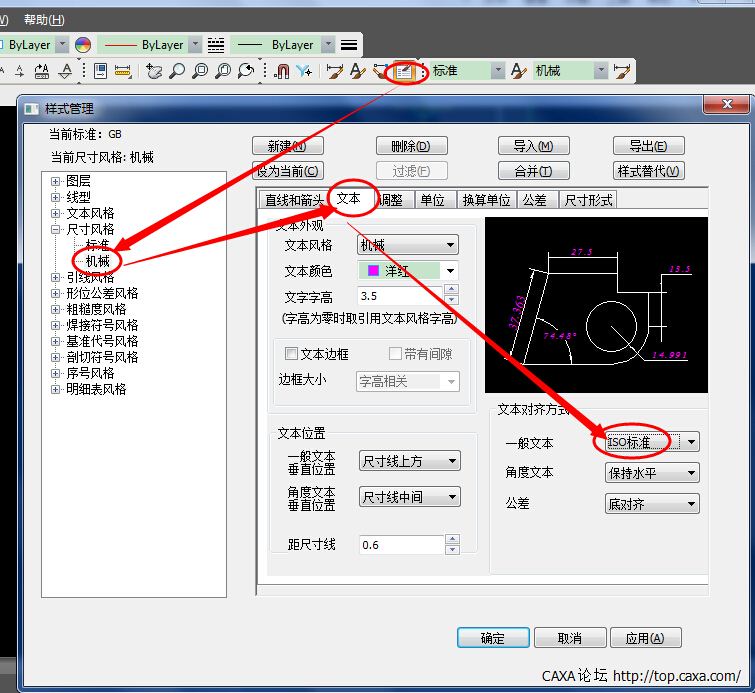Open the circled style manager icon
Image resolution: width=755 pixels, height=693 pixels.
click(x=403, y=71)
